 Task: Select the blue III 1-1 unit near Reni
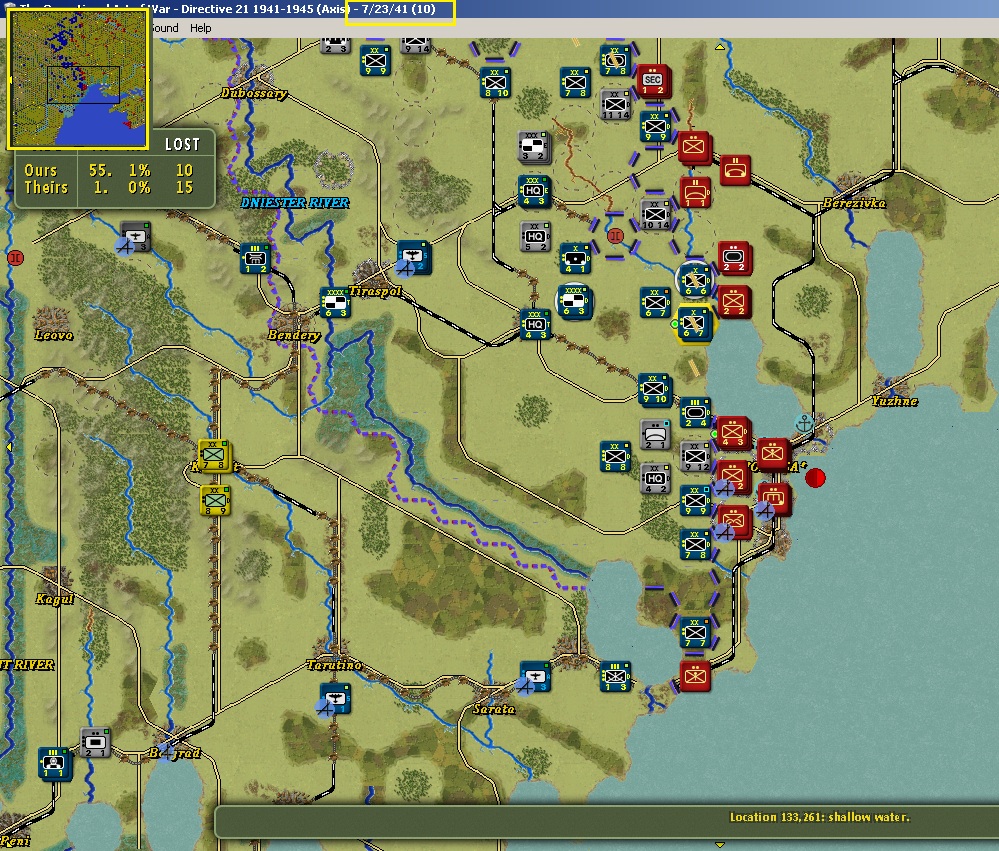coord(54,763)
